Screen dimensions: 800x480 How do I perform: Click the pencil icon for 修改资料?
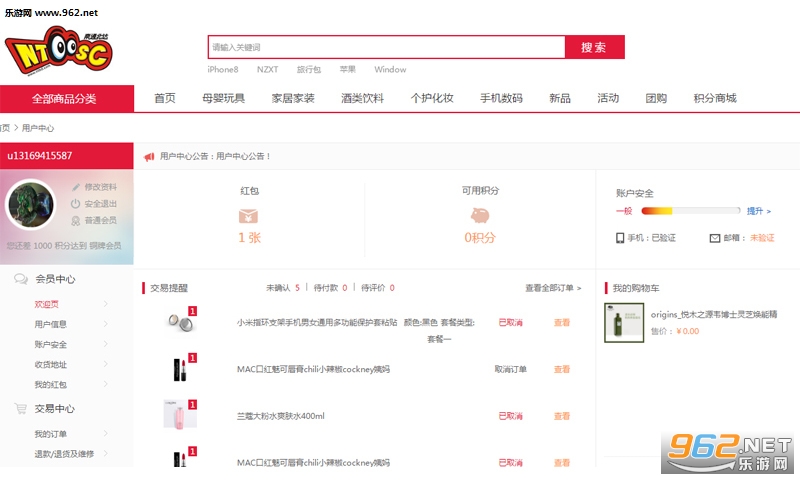coord(76,187)
